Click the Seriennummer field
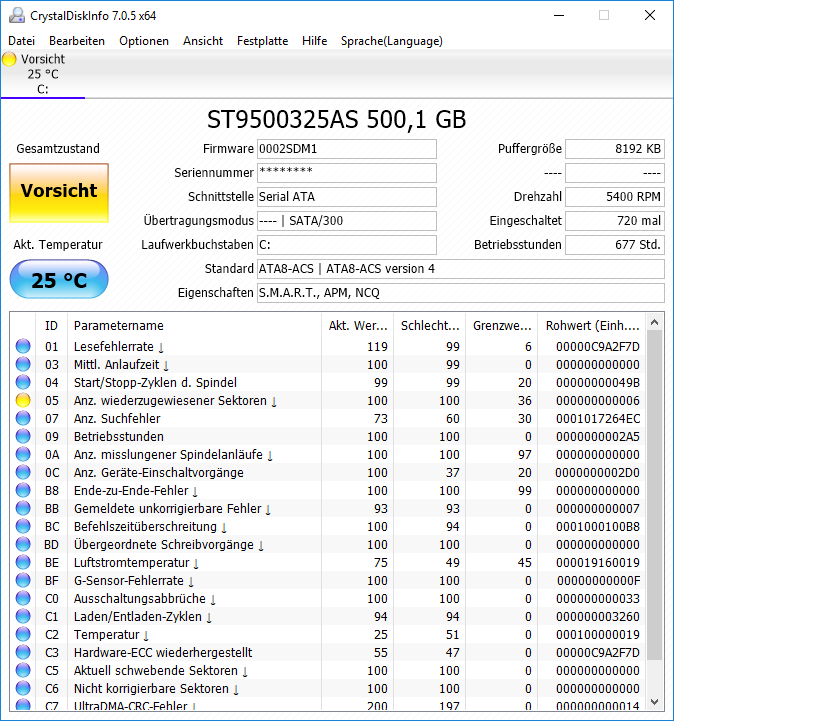819x721 pixels. (347, 173)
